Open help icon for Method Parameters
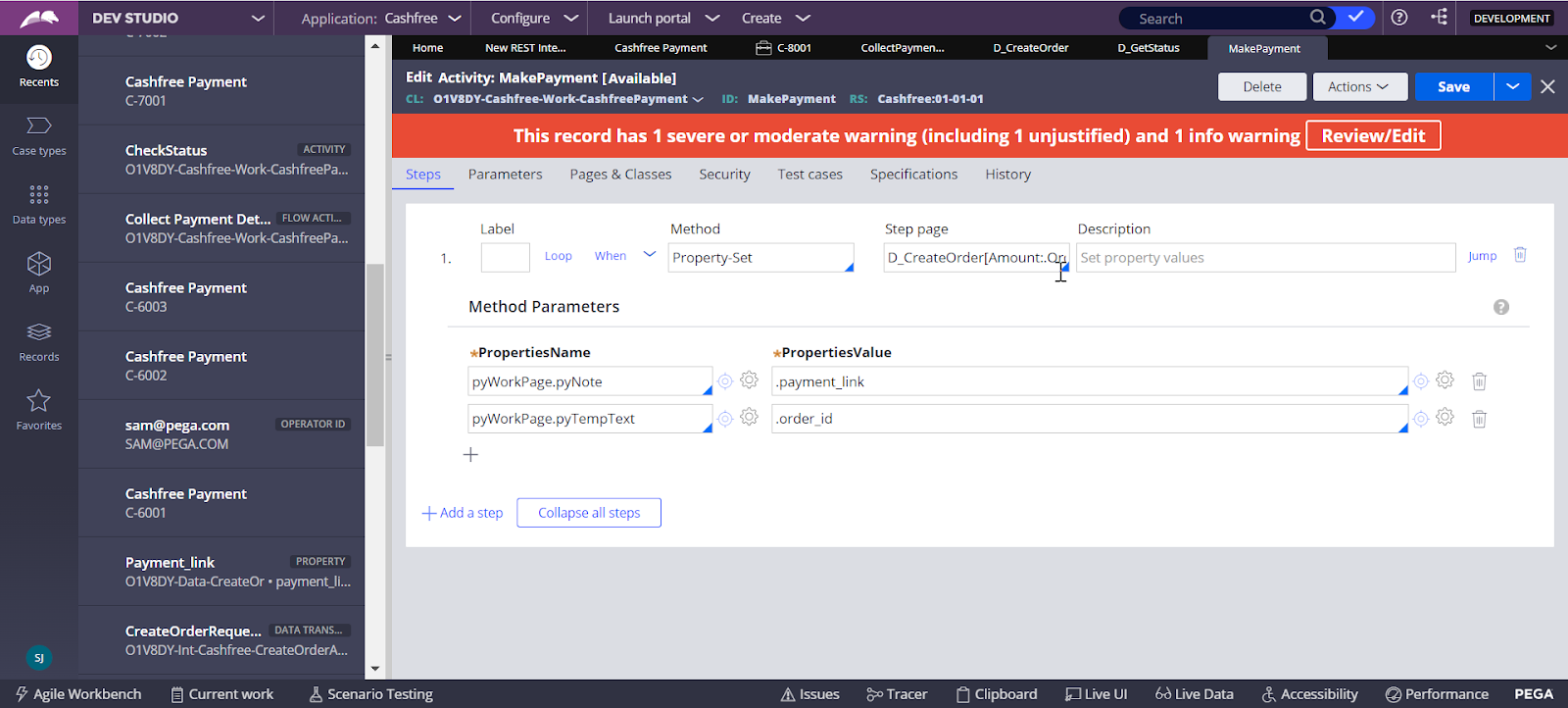The image size is (1568, 708). (x=1501, y=307)
